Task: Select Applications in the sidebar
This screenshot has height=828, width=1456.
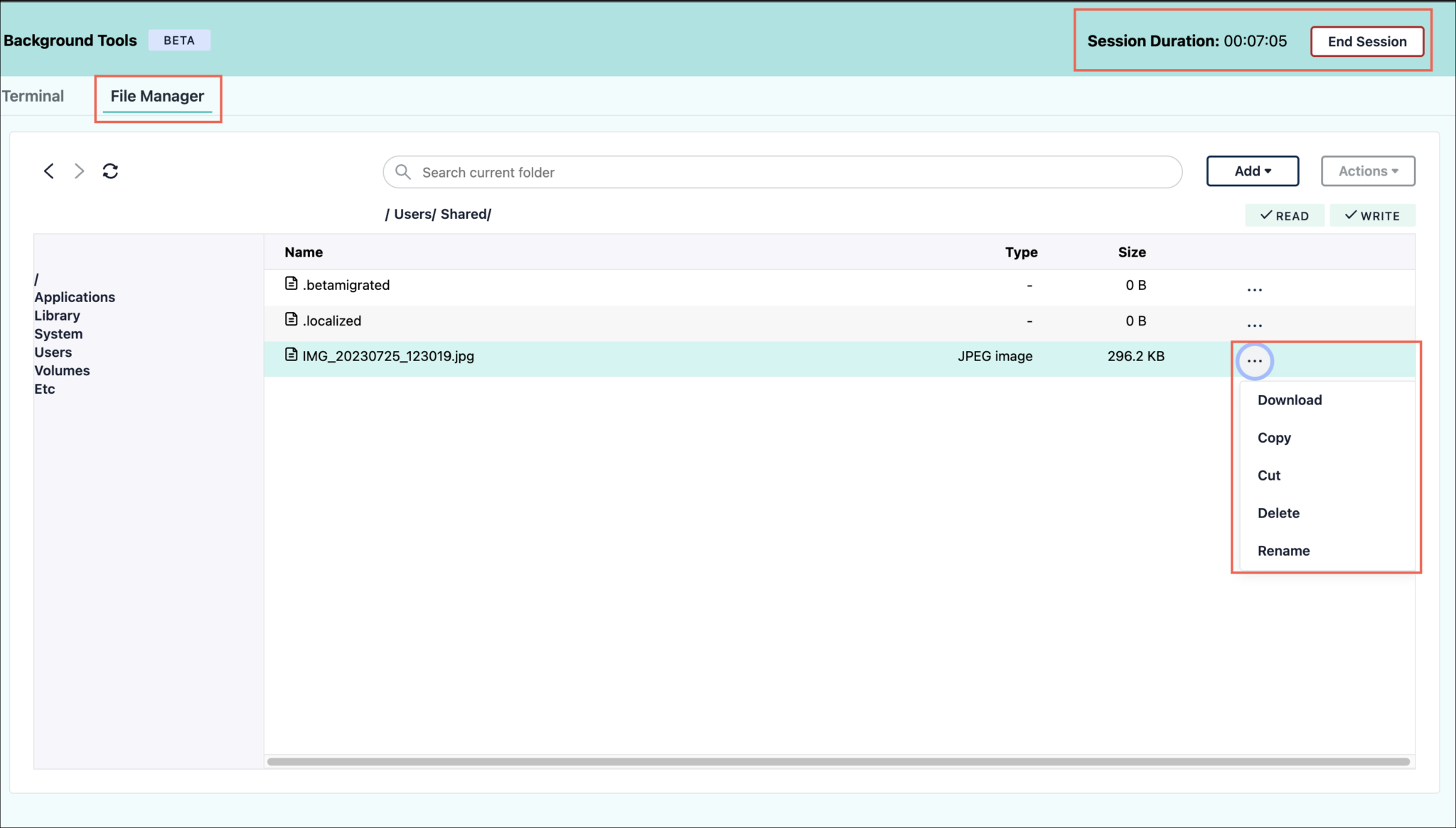Action: coord(75,297)
